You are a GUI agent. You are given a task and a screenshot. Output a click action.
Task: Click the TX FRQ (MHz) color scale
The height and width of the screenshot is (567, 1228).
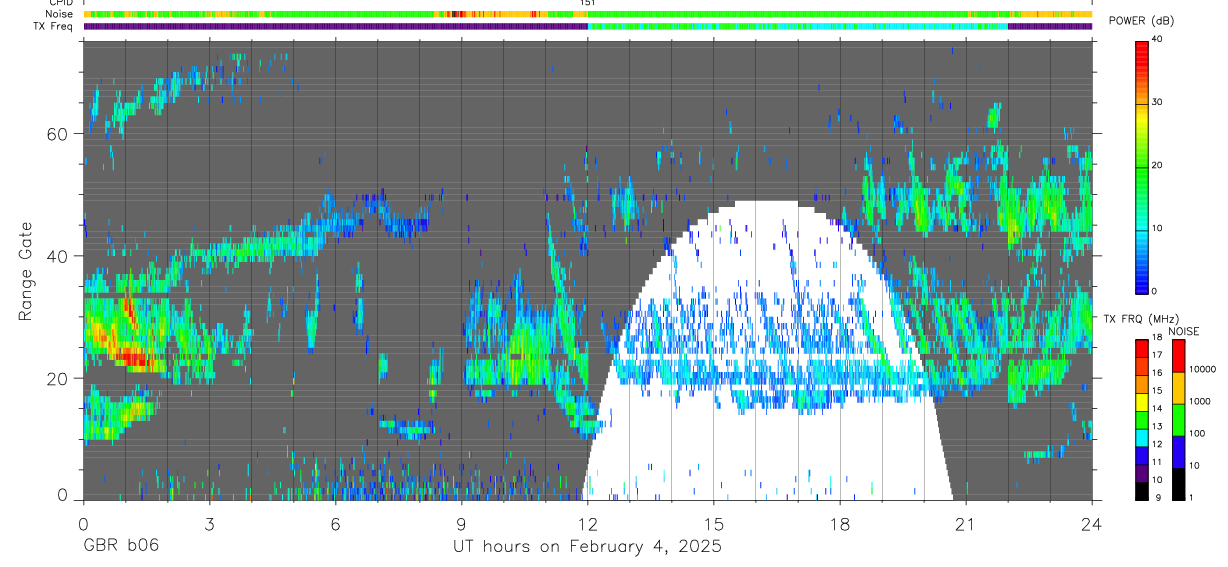pos(1141,419)
